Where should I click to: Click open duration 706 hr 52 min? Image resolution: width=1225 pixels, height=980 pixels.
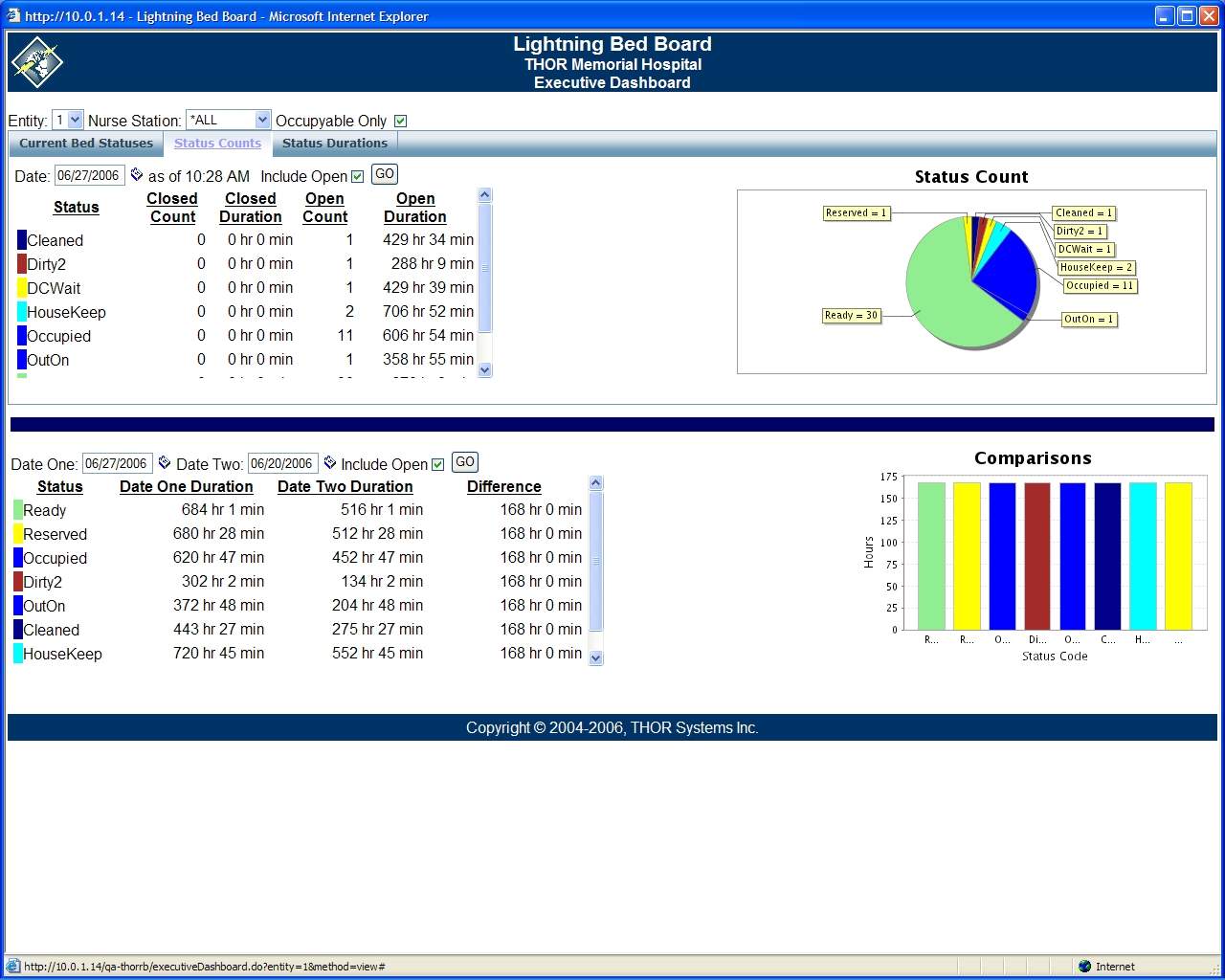point(428,312)
